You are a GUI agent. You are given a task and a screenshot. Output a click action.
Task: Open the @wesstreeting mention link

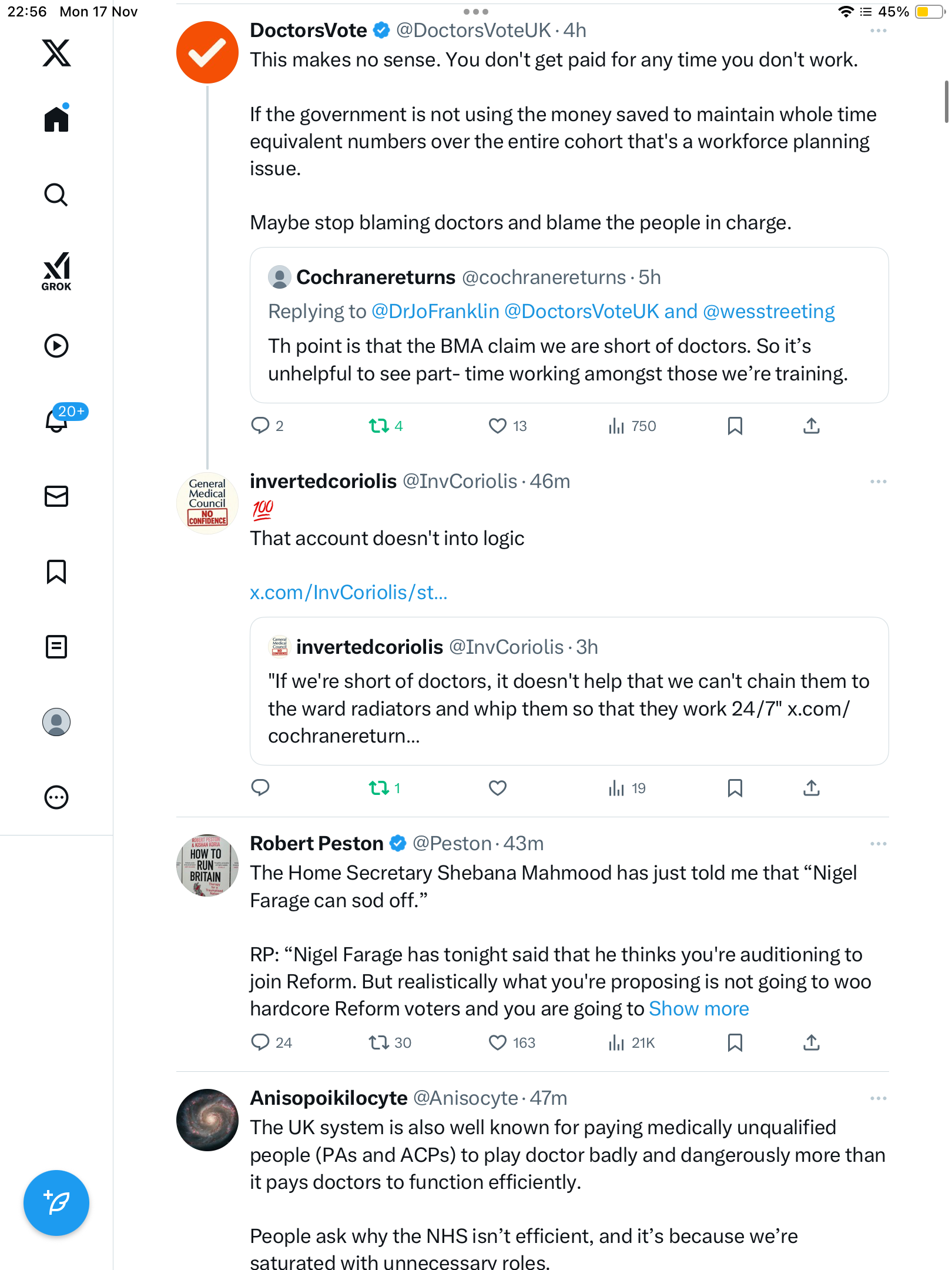tap(769, 312)
